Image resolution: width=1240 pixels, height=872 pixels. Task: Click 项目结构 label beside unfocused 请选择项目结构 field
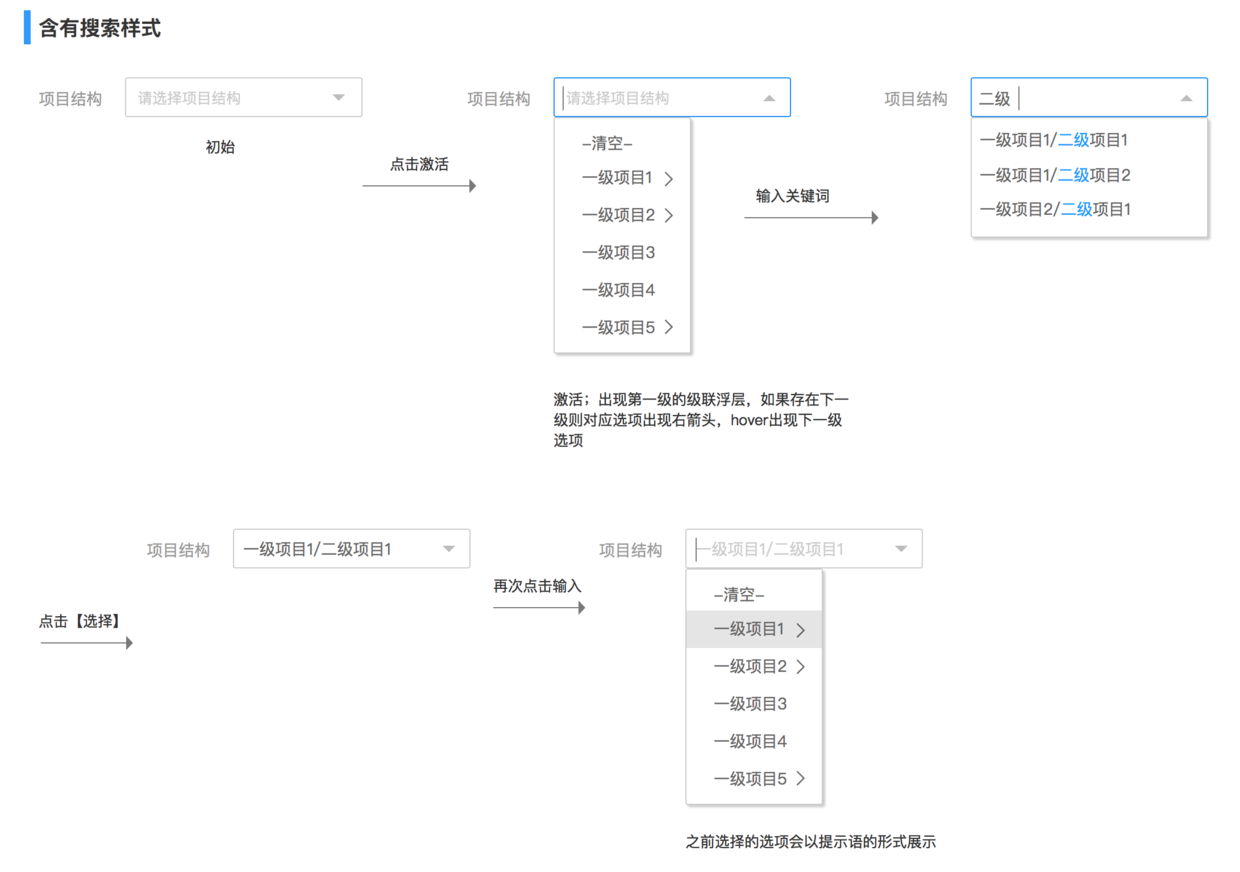coord(70,99)
